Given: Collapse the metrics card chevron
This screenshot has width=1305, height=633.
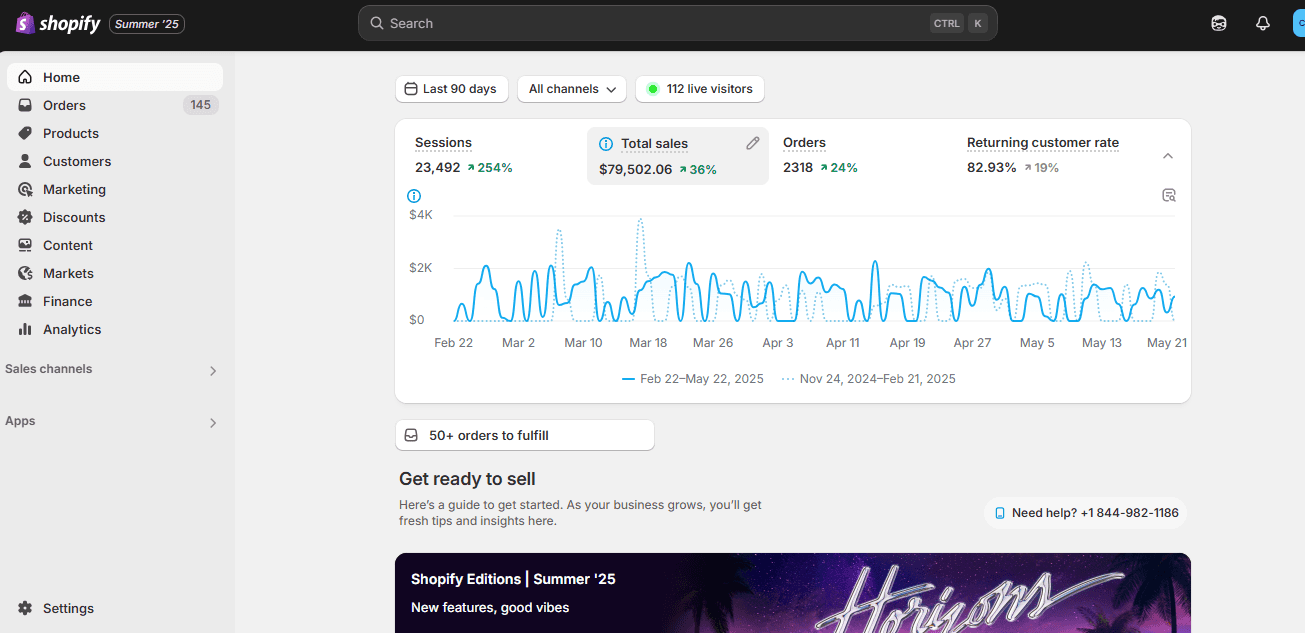Looking at the screenshot, I should 1168,156.
